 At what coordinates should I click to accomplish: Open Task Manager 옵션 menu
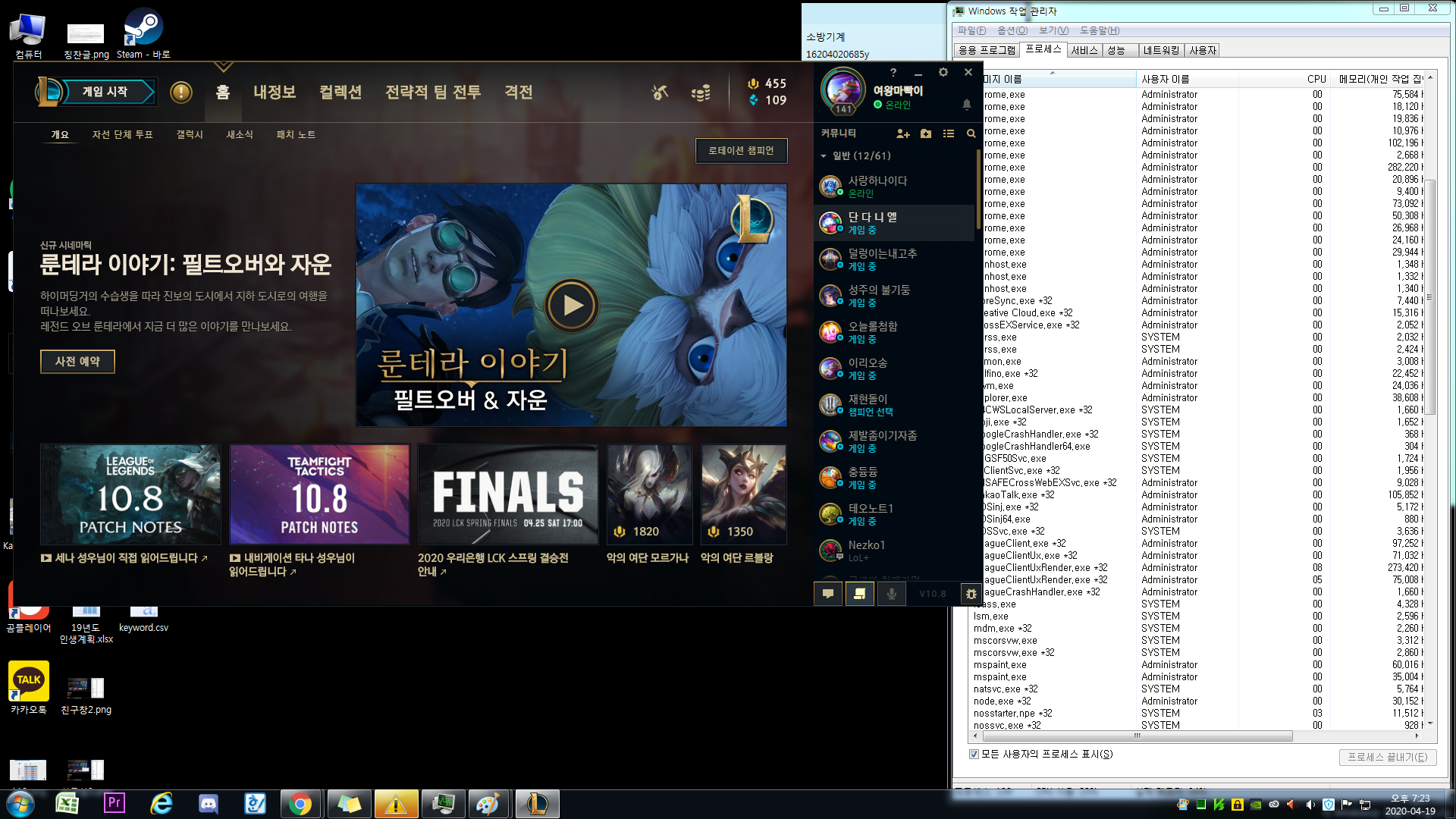coord(1012,30)
